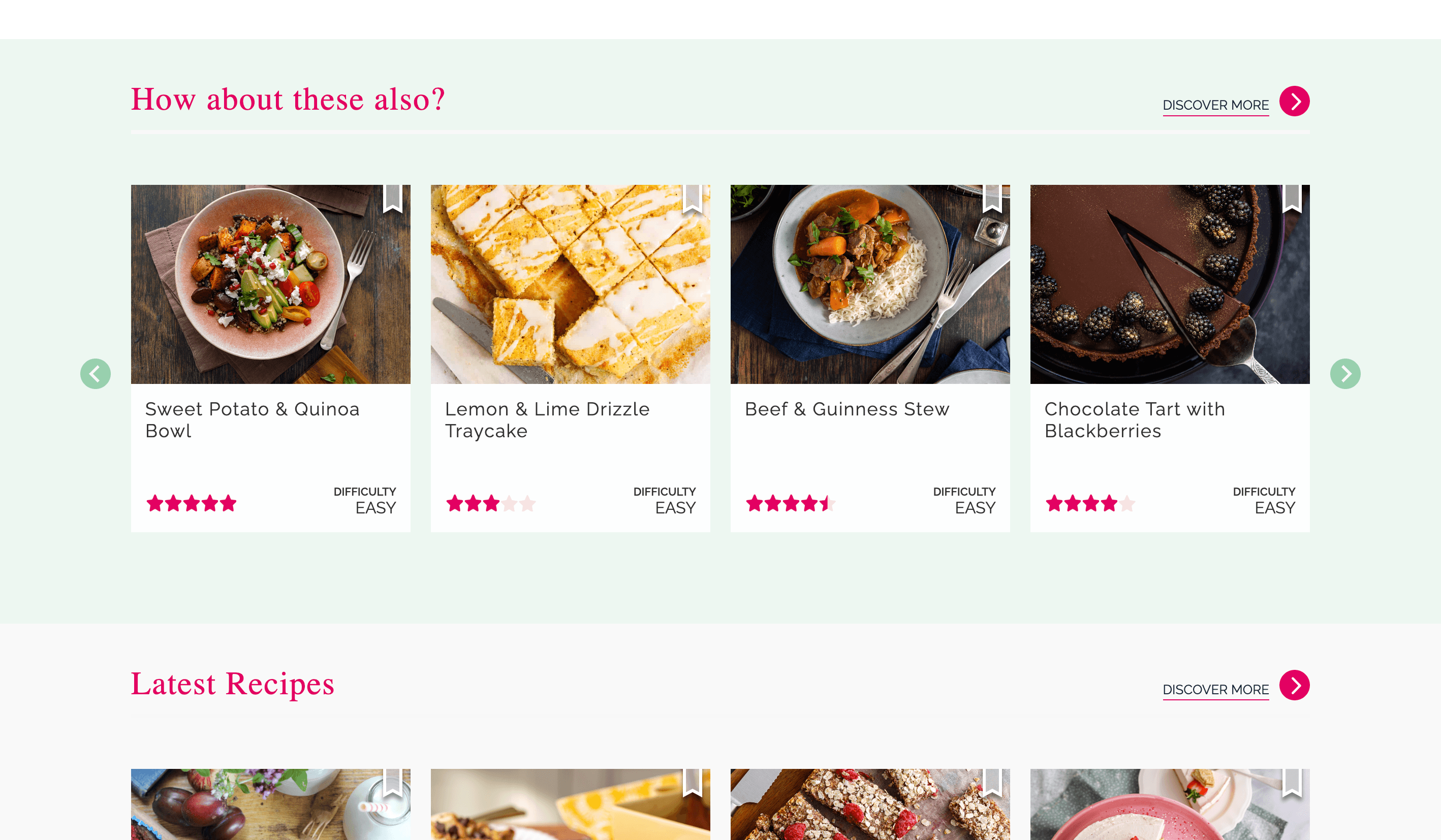The height and width of the screenshot is (840, 1441).
Task: Open Discover More link under 'How about these also?'
Action: 1216,106
